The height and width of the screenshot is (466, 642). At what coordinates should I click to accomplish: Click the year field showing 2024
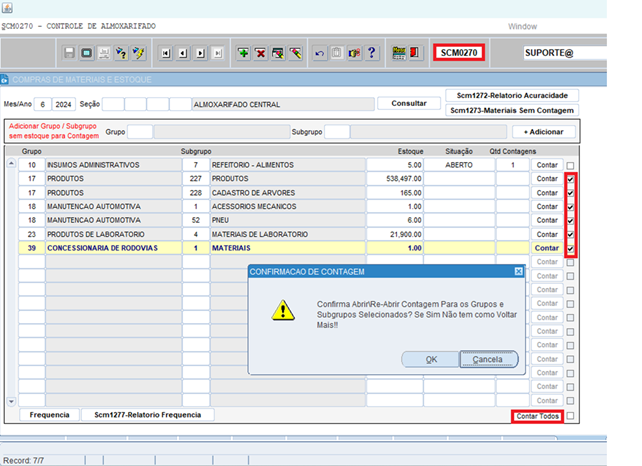(63, 104)
